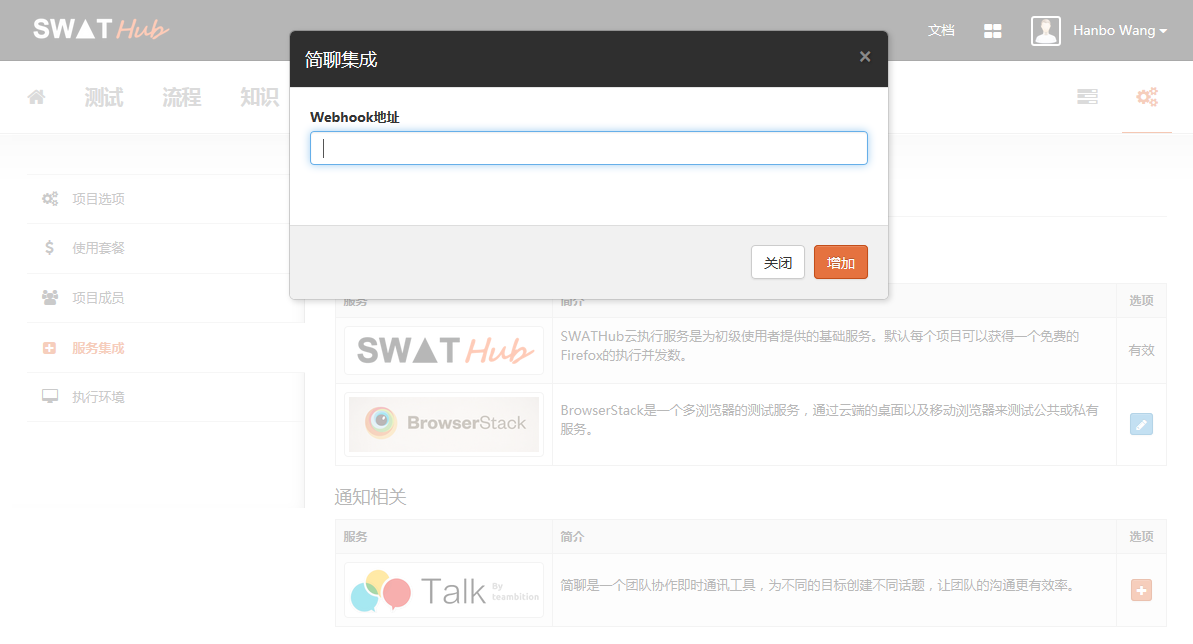The image size is (1193, 644).
Task: Open the 流程 tab
Action: (x=182, y=97)
